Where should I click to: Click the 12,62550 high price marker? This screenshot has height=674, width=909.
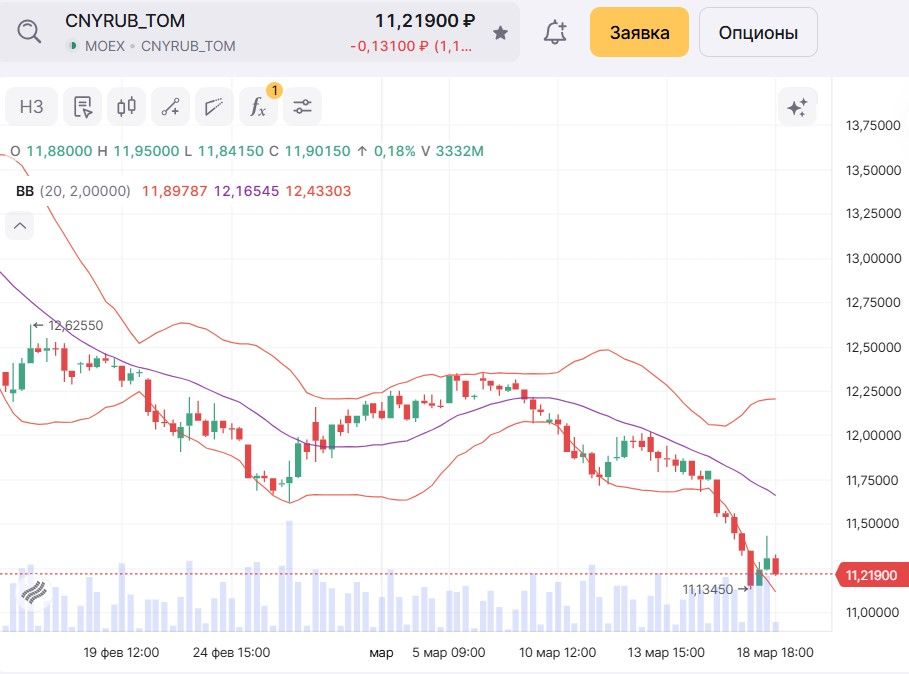pyautogui.click(x=75, y=325)
